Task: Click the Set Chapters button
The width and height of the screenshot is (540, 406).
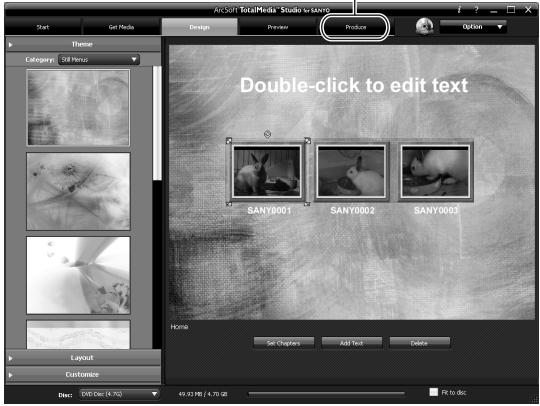Action: pos(284,343)
